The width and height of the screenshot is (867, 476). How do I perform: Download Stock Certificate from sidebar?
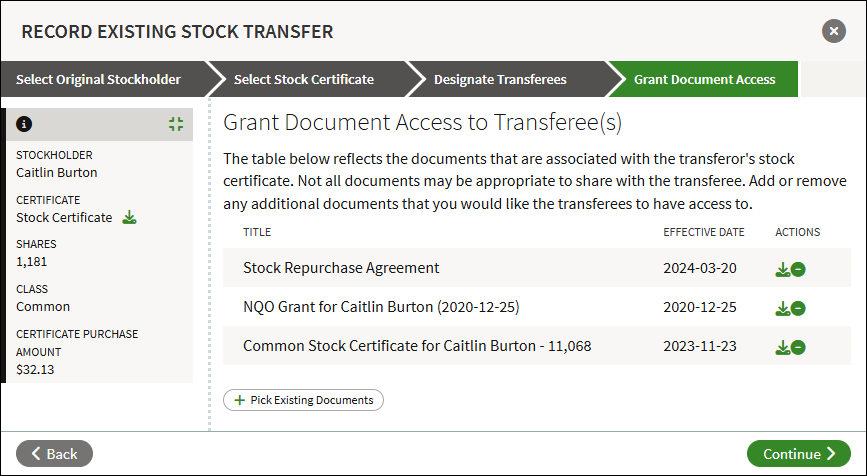[129, 217]
